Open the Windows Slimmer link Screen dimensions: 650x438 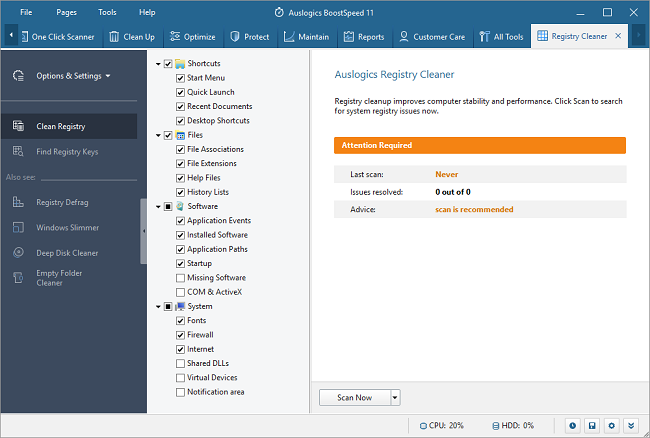tap(68, 227)
